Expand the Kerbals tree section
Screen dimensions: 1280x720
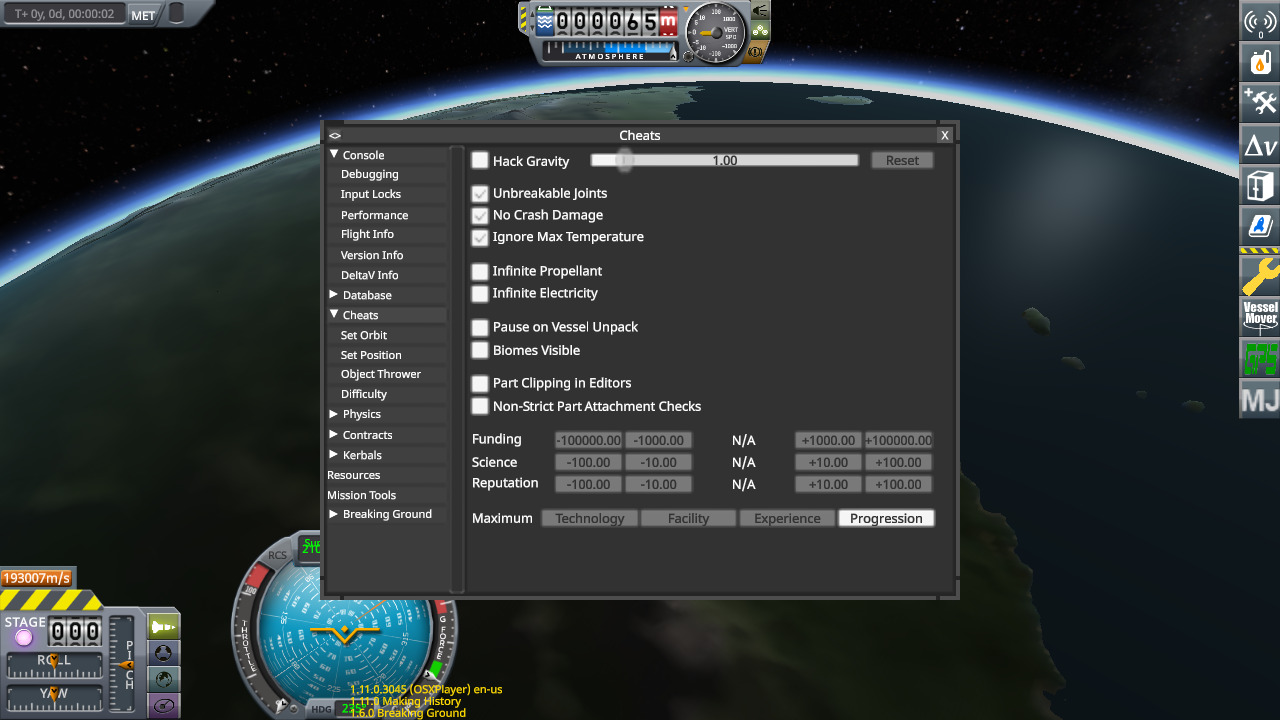[334, 455]
